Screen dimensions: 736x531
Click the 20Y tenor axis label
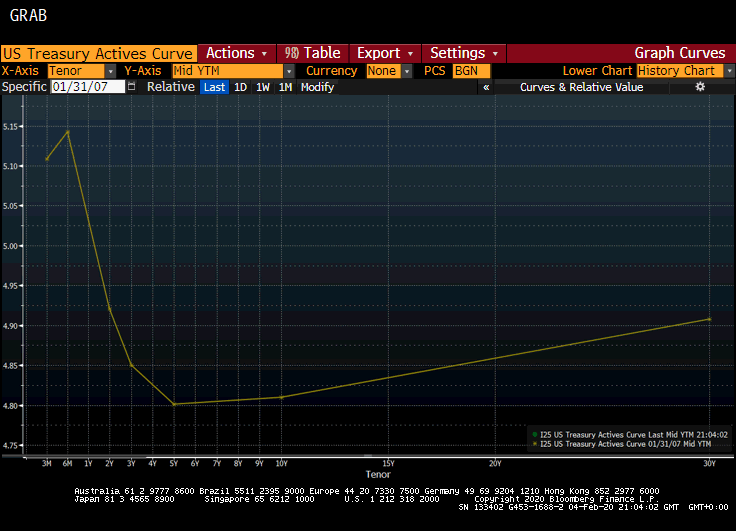[495, 463]
